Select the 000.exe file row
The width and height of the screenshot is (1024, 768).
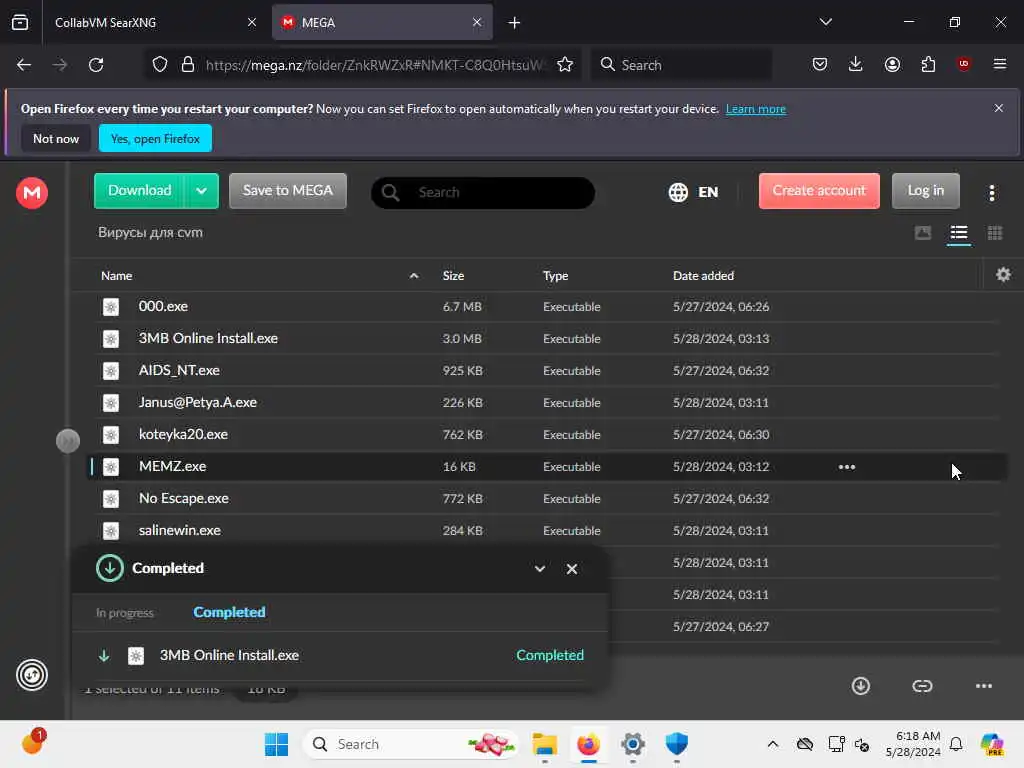(545, 306)
